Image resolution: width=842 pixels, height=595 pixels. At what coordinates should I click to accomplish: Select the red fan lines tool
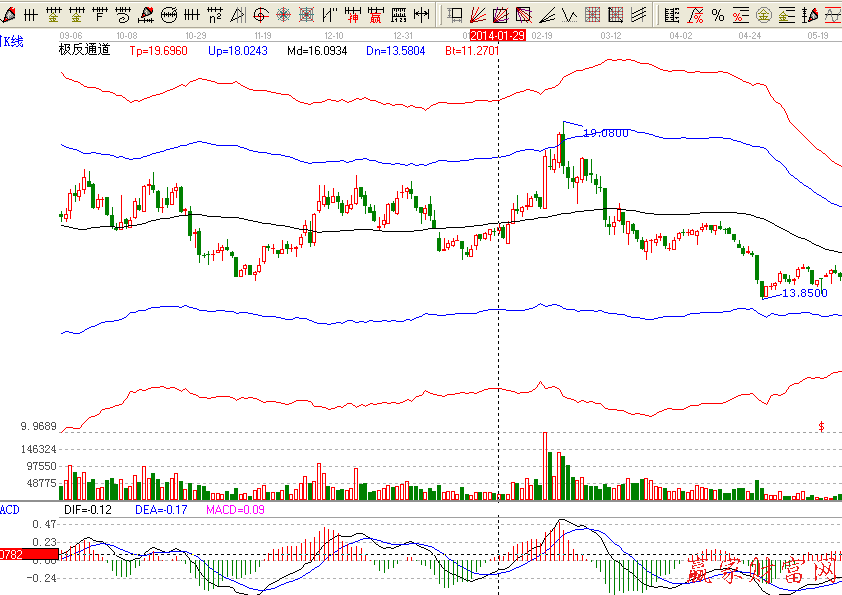479,15
